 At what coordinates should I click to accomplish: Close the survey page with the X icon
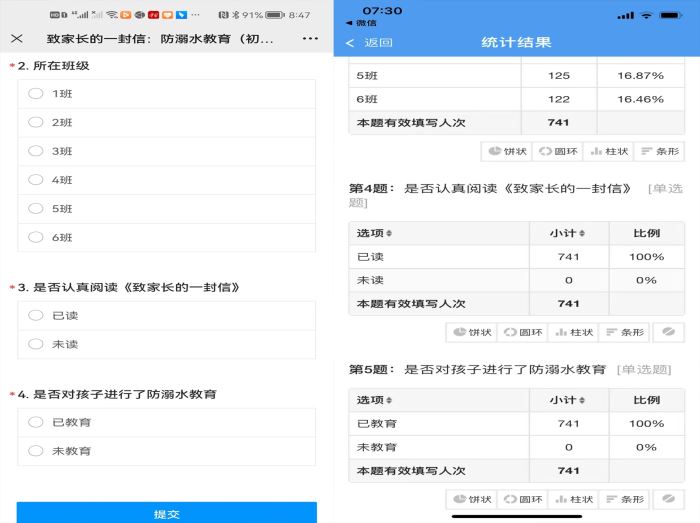pyautogui.click(x=17, y=38)
